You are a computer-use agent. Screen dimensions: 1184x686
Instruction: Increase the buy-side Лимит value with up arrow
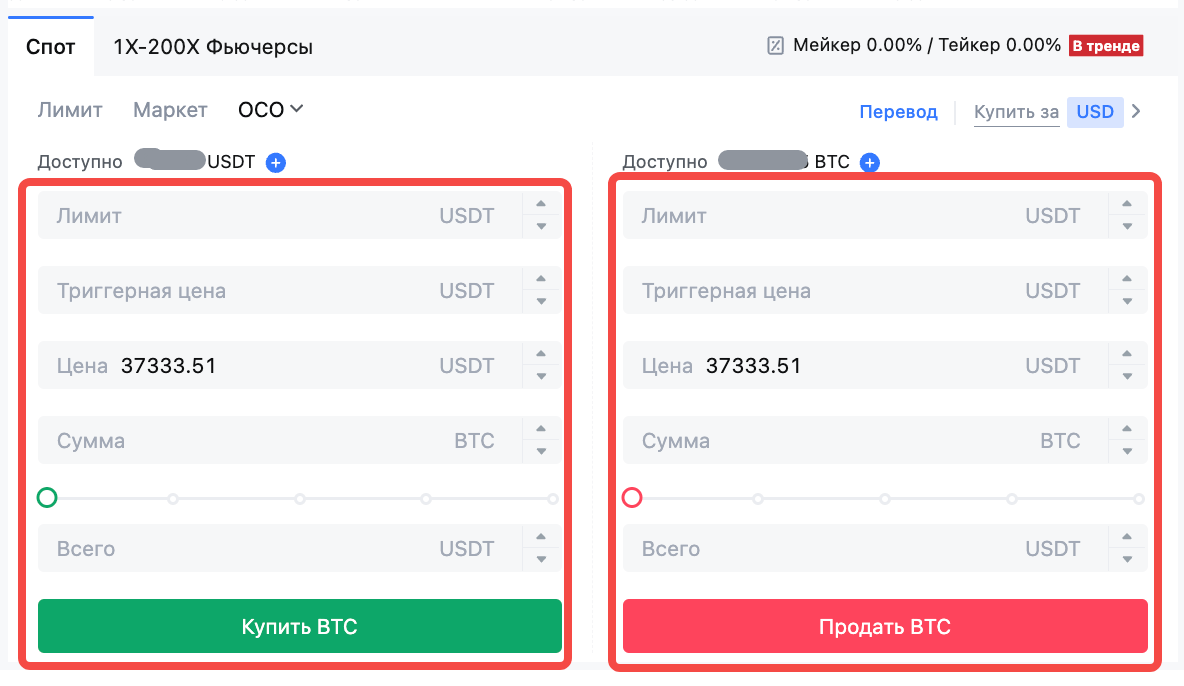pos(541,204)
